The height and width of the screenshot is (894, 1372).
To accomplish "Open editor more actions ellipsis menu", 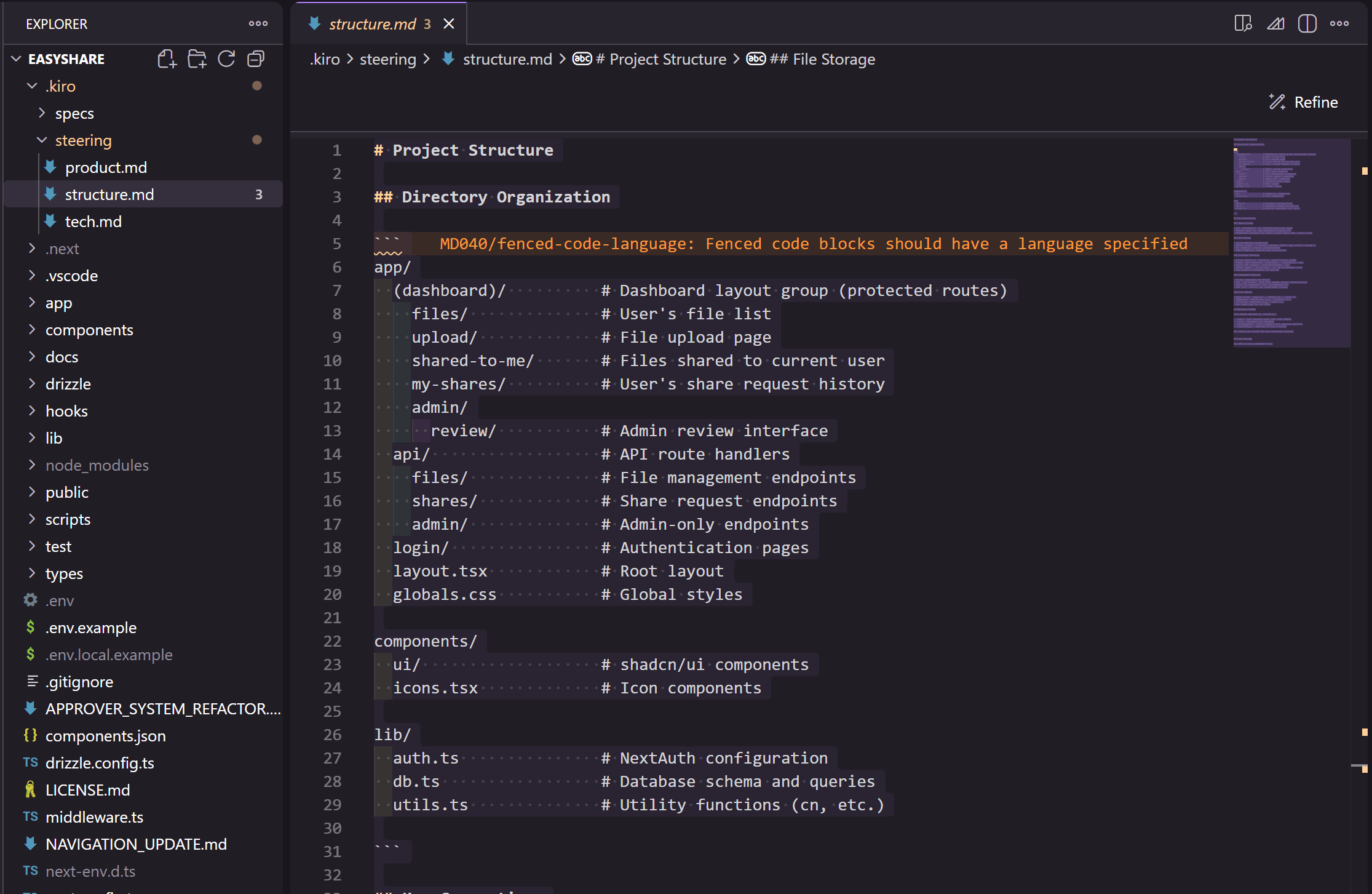I will coord(1339,24).
